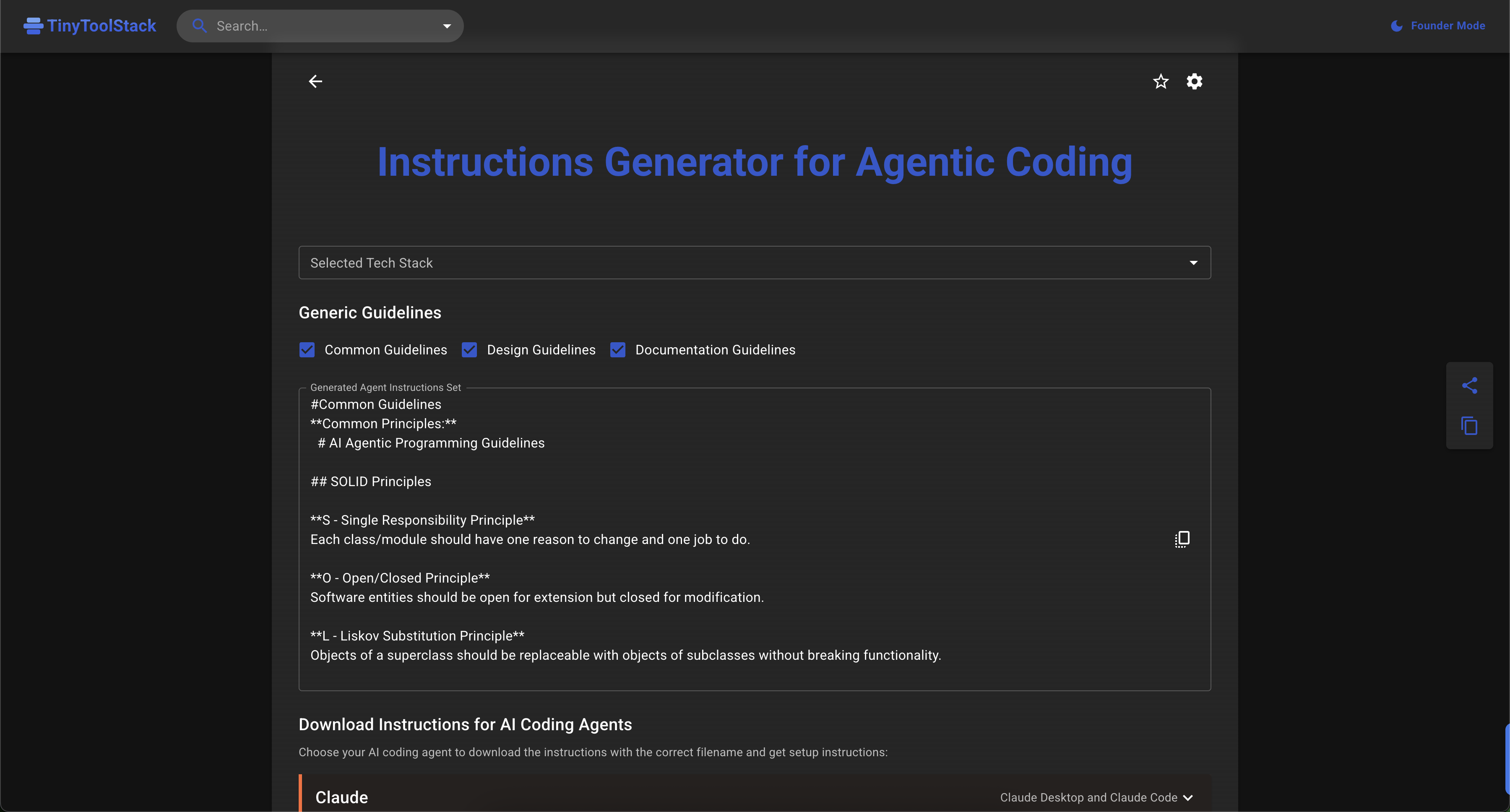Viewport: 1510px width, 812px height.
Task: Favorite this tool with the star icon
Action: click(1161, 81)
